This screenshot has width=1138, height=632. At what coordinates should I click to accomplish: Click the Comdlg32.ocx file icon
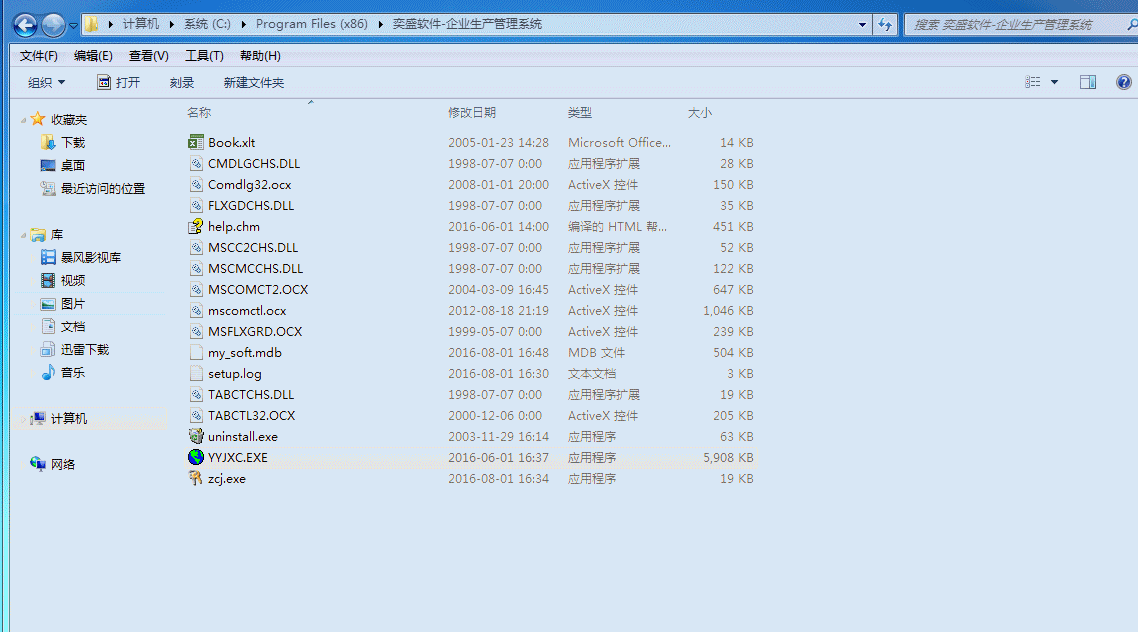tap(195, 184)
